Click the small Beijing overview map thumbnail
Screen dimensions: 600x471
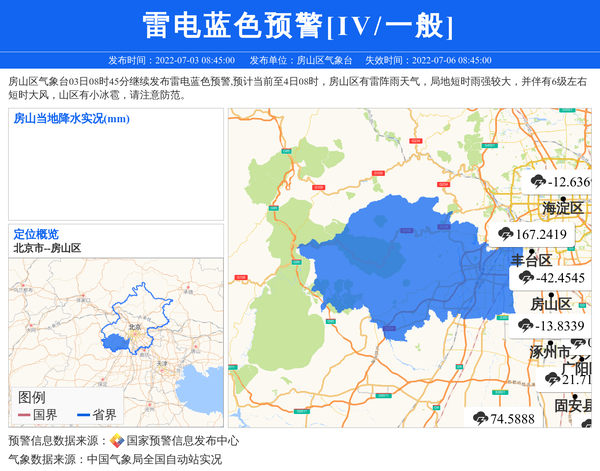coord(115,330)
